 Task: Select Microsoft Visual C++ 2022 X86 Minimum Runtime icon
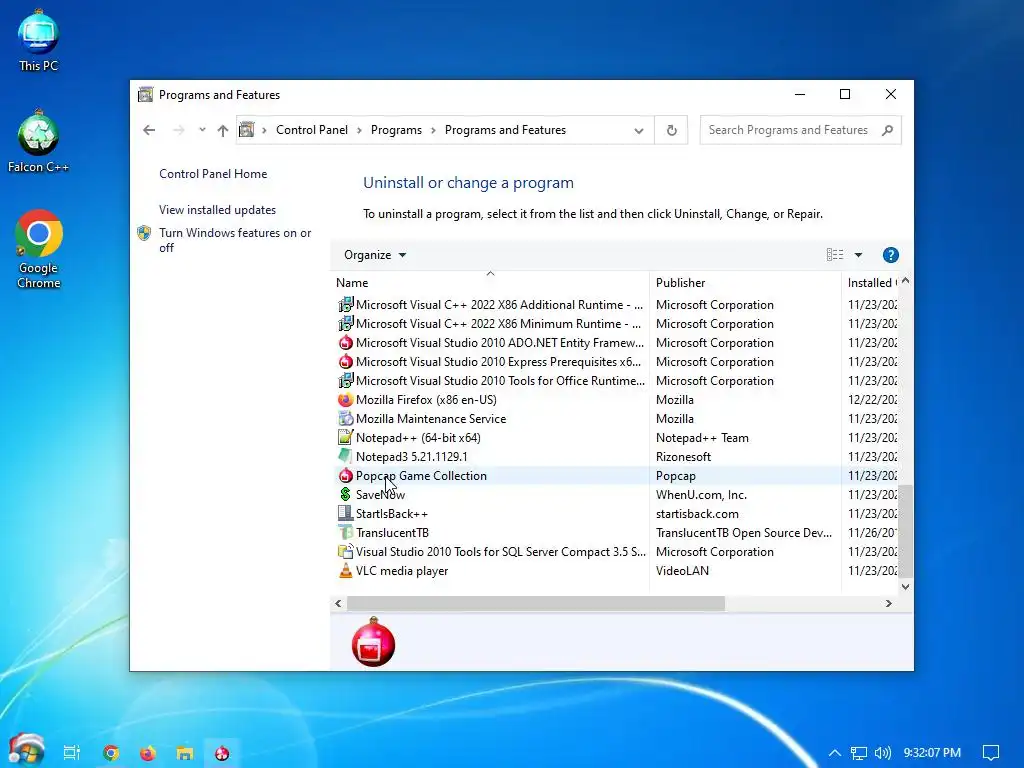point(345,323)
